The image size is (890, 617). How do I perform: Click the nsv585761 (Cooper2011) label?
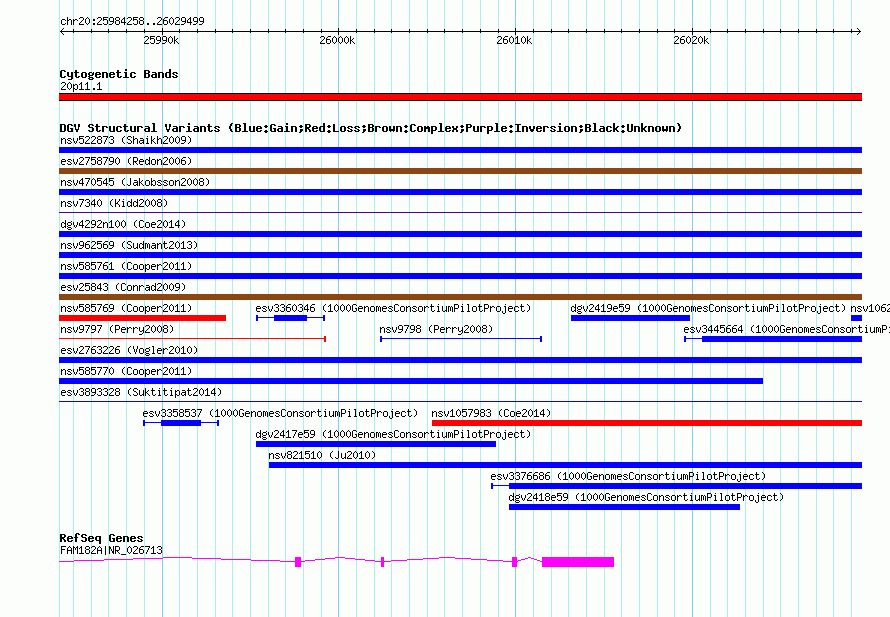126,266
